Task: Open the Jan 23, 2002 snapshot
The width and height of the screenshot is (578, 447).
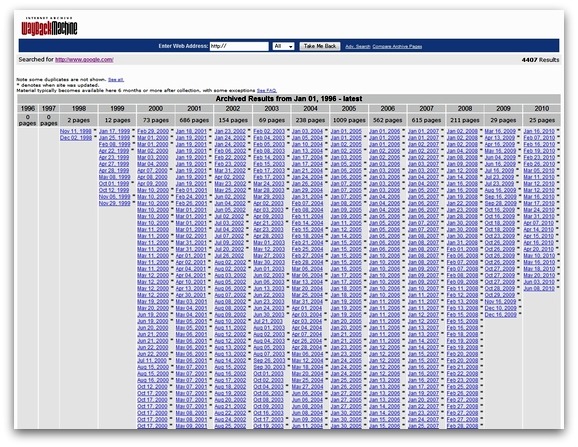Action: click(x=230, y=131)
